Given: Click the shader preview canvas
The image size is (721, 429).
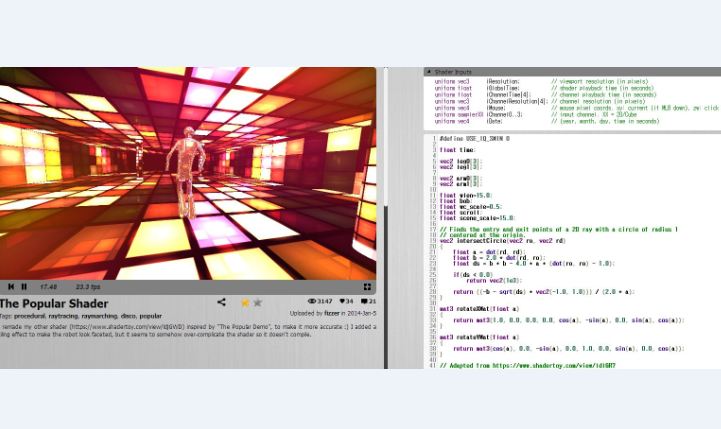Looking at the screenshot, I should [188, 173].
